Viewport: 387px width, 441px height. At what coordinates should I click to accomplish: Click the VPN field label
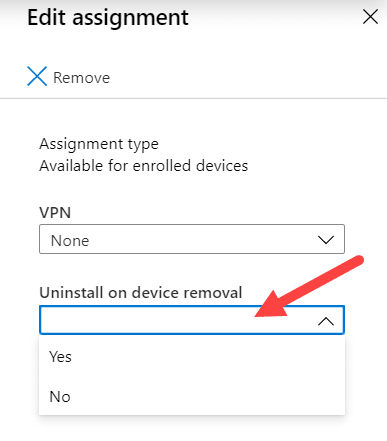(x=55, y=213)
